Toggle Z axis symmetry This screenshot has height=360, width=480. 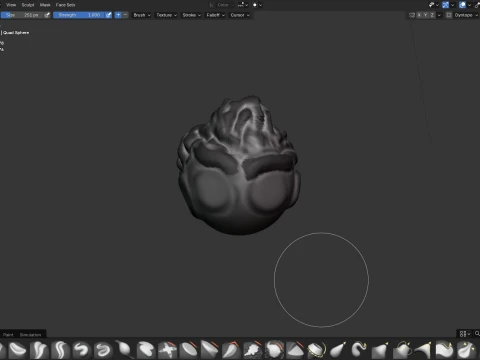[432, 15]
